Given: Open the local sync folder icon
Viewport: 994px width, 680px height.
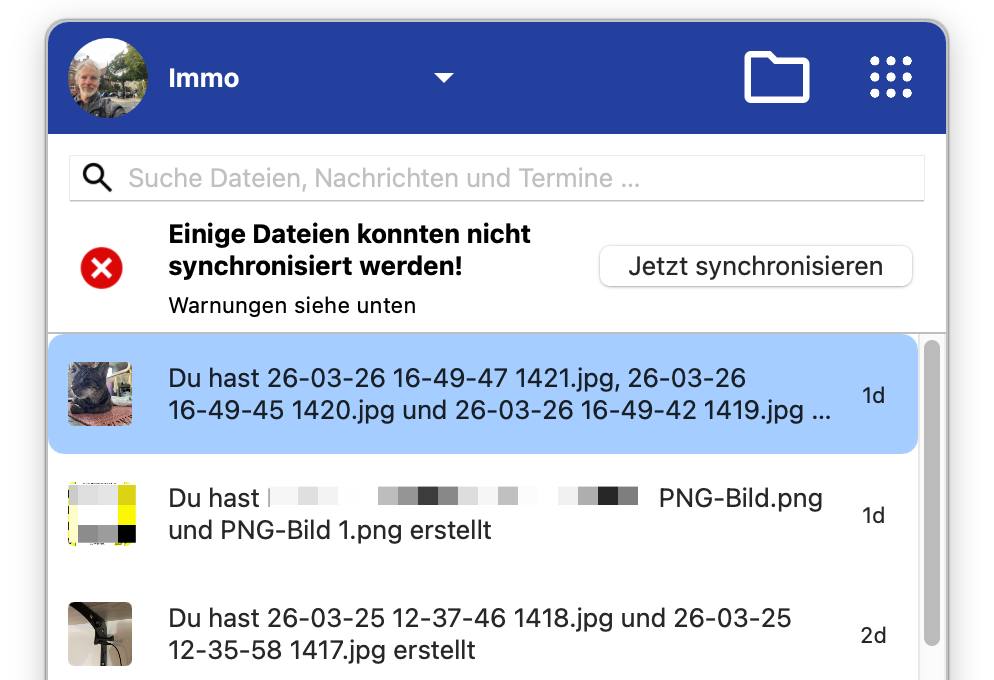Looking at the screenshot, I should (776, 77).
